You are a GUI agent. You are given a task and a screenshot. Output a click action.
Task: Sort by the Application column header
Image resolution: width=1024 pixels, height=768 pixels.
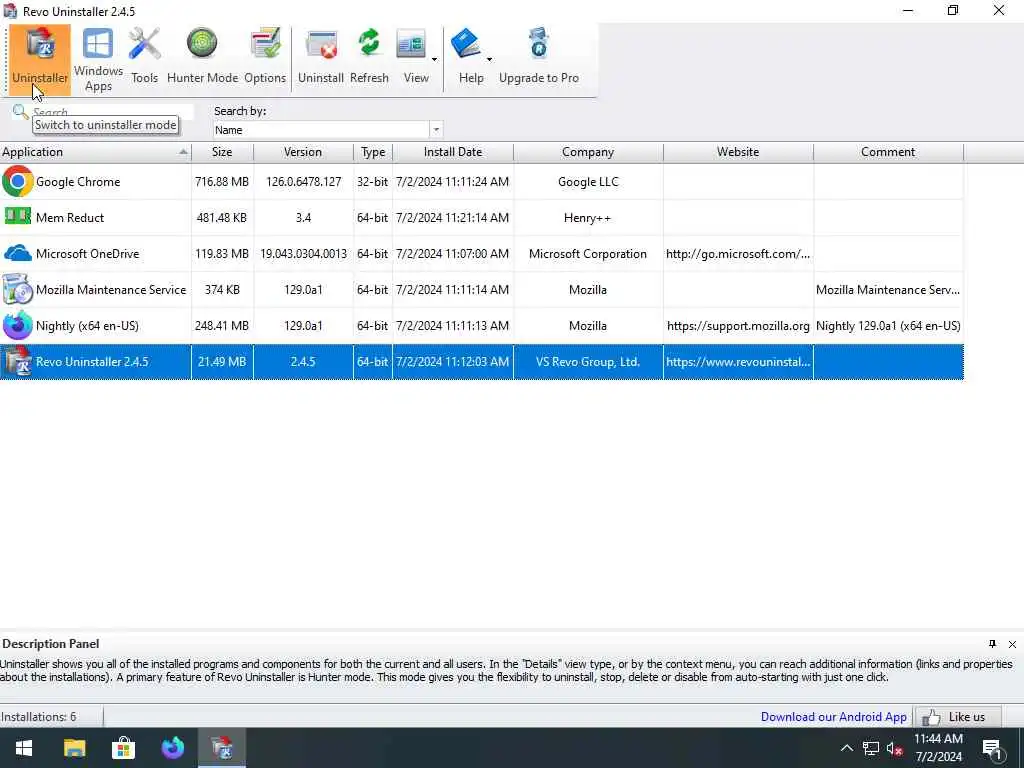[95, 152]
